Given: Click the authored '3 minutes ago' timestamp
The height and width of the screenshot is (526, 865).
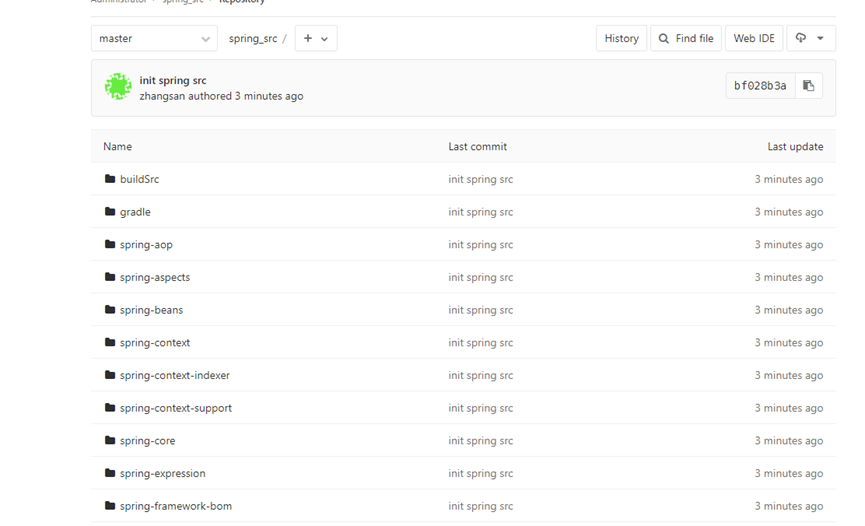Looking at the screenshot, I should [x=269, y=96].
